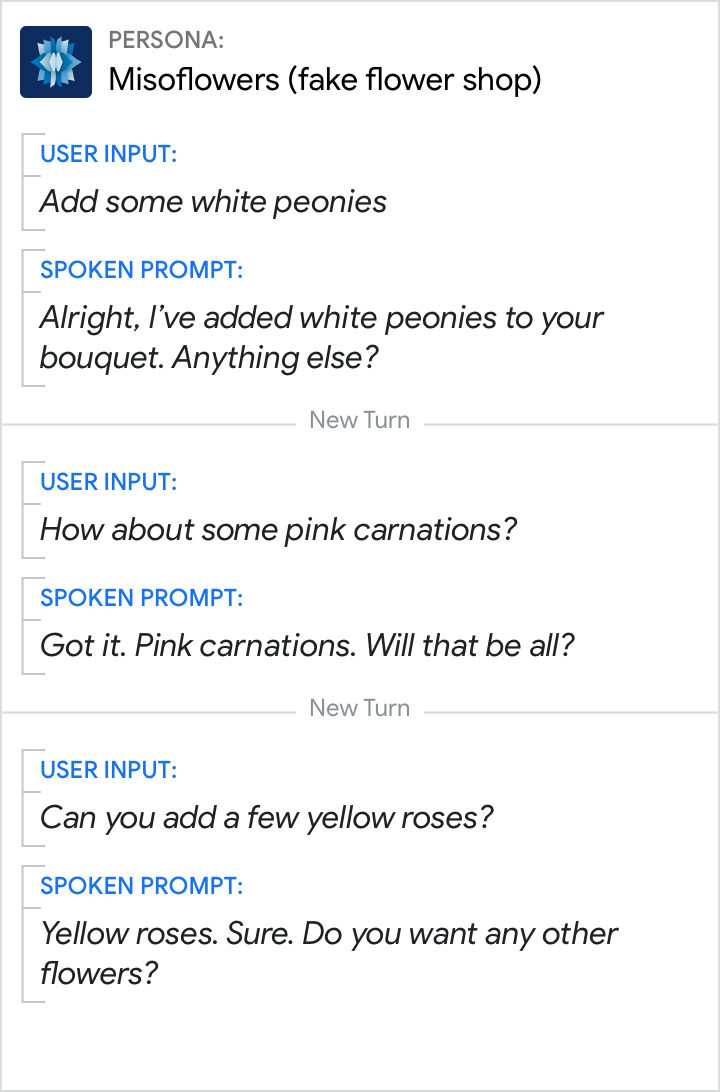Click the third SPOKEN PROMPT label

point(141,886)
